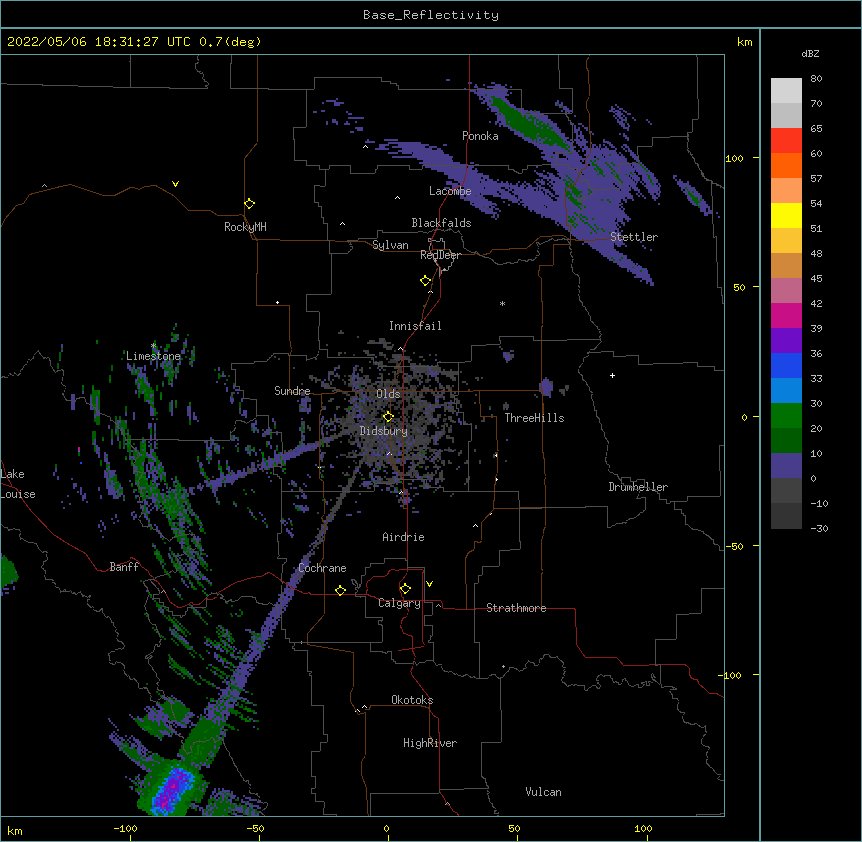
Task: Click the Lacombe city label
Action: click(x=450, y=191)
